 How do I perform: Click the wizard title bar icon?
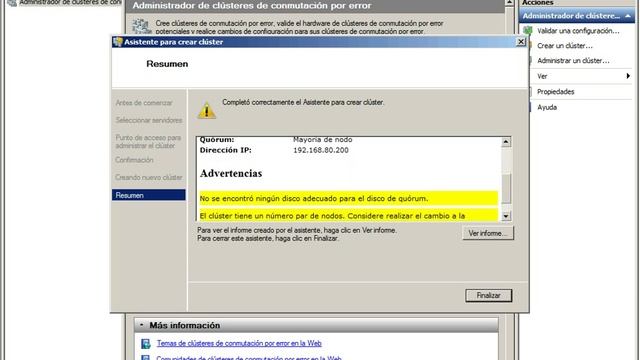[118, 42]
